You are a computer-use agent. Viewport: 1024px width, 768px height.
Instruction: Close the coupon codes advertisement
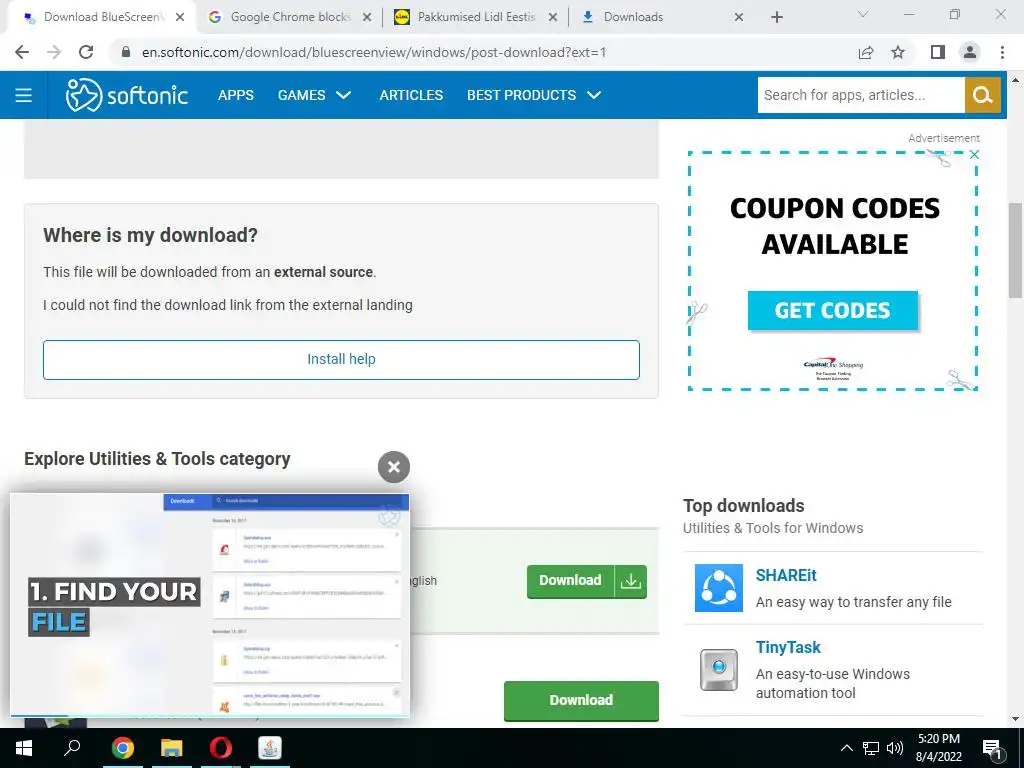[x=974, y=155]
